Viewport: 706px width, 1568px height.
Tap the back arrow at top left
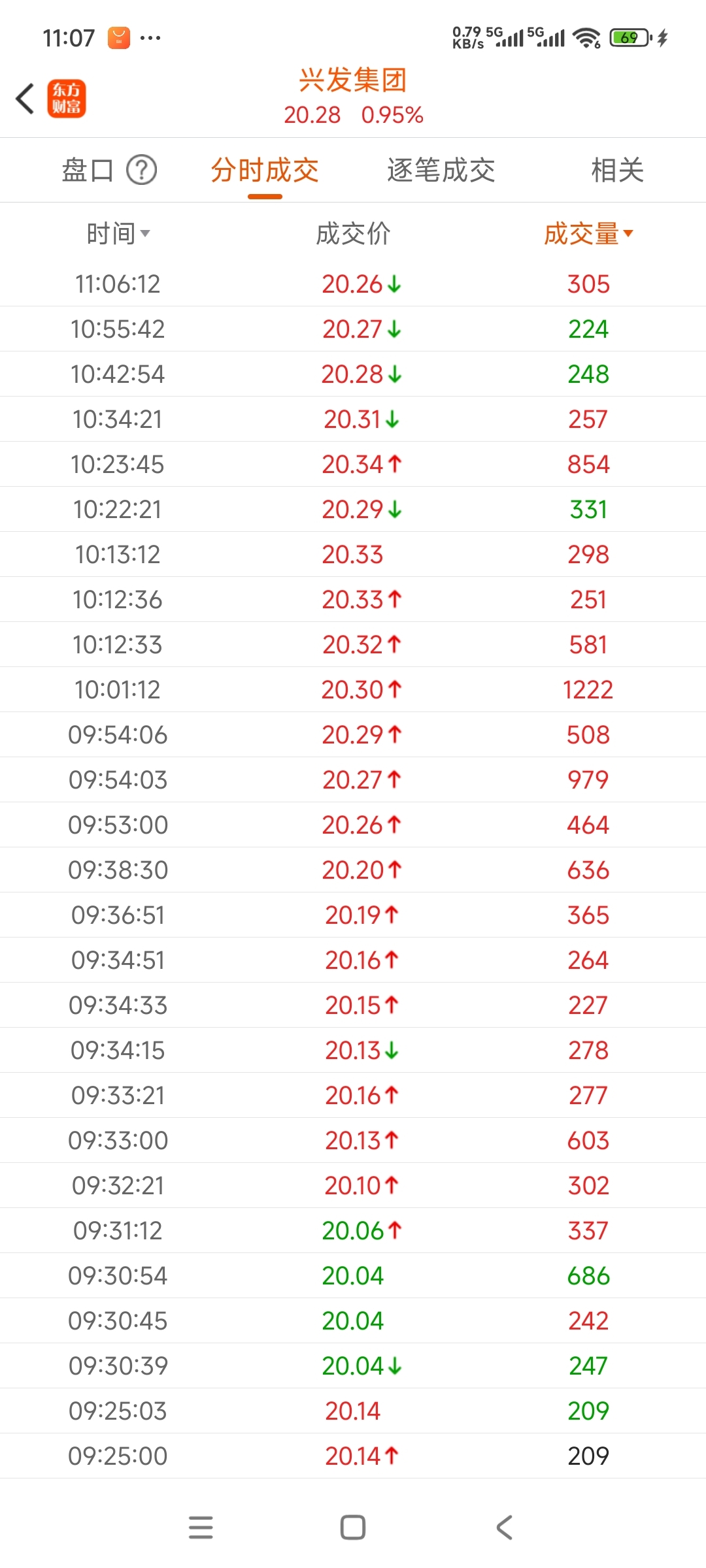25,99
